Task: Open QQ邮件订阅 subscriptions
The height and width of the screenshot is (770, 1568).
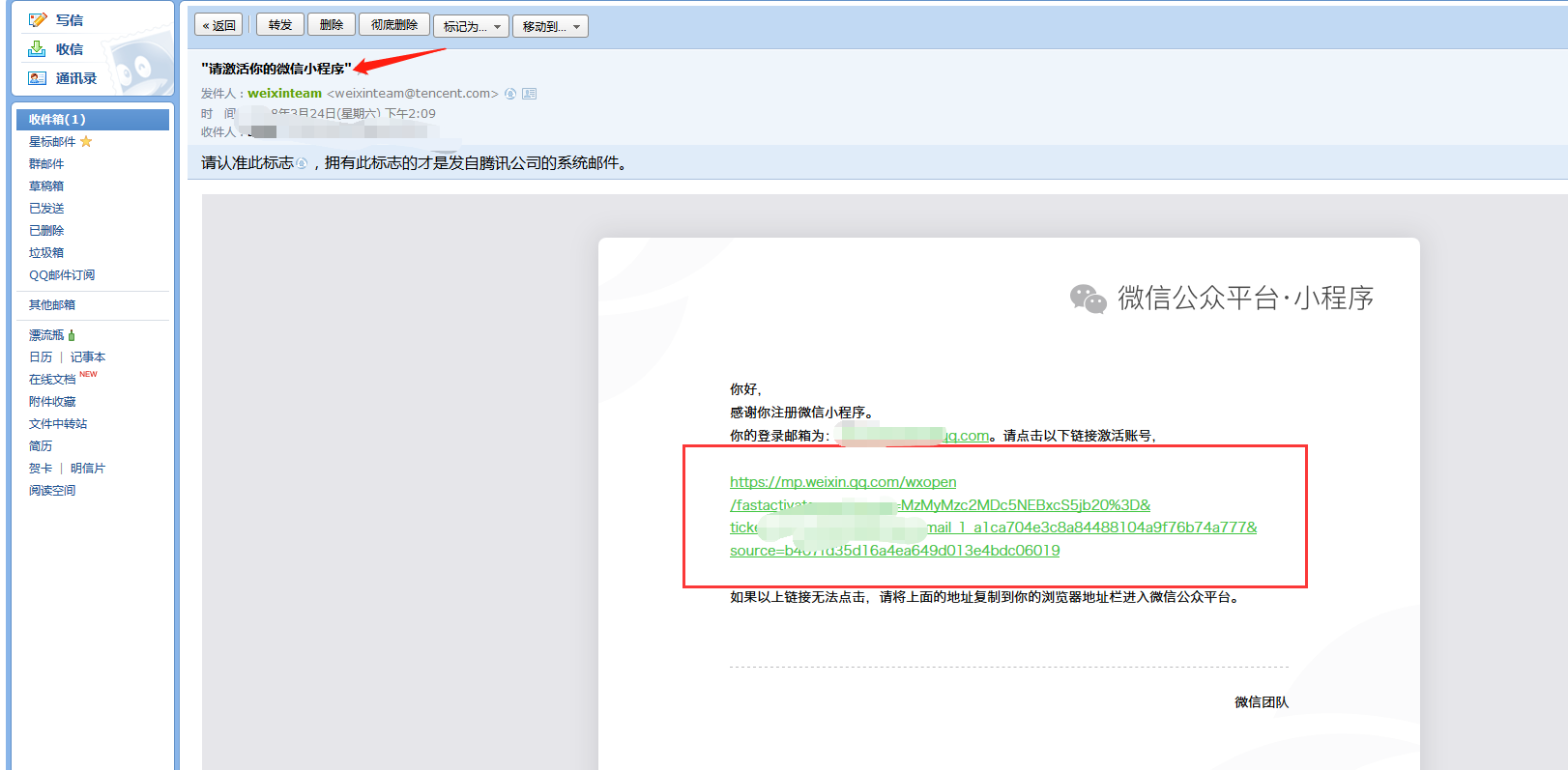Action: point(62,275)
